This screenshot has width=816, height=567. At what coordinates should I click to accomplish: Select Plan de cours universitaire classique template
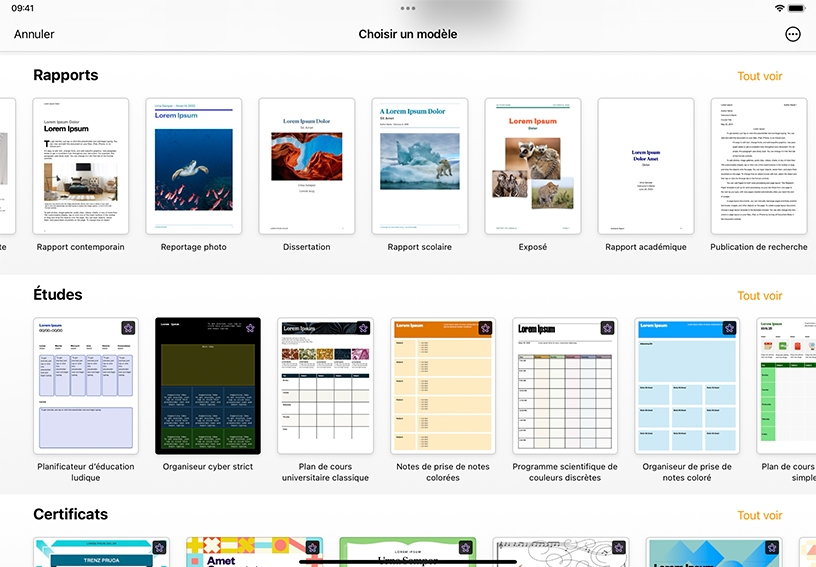(x=325, y=386)
